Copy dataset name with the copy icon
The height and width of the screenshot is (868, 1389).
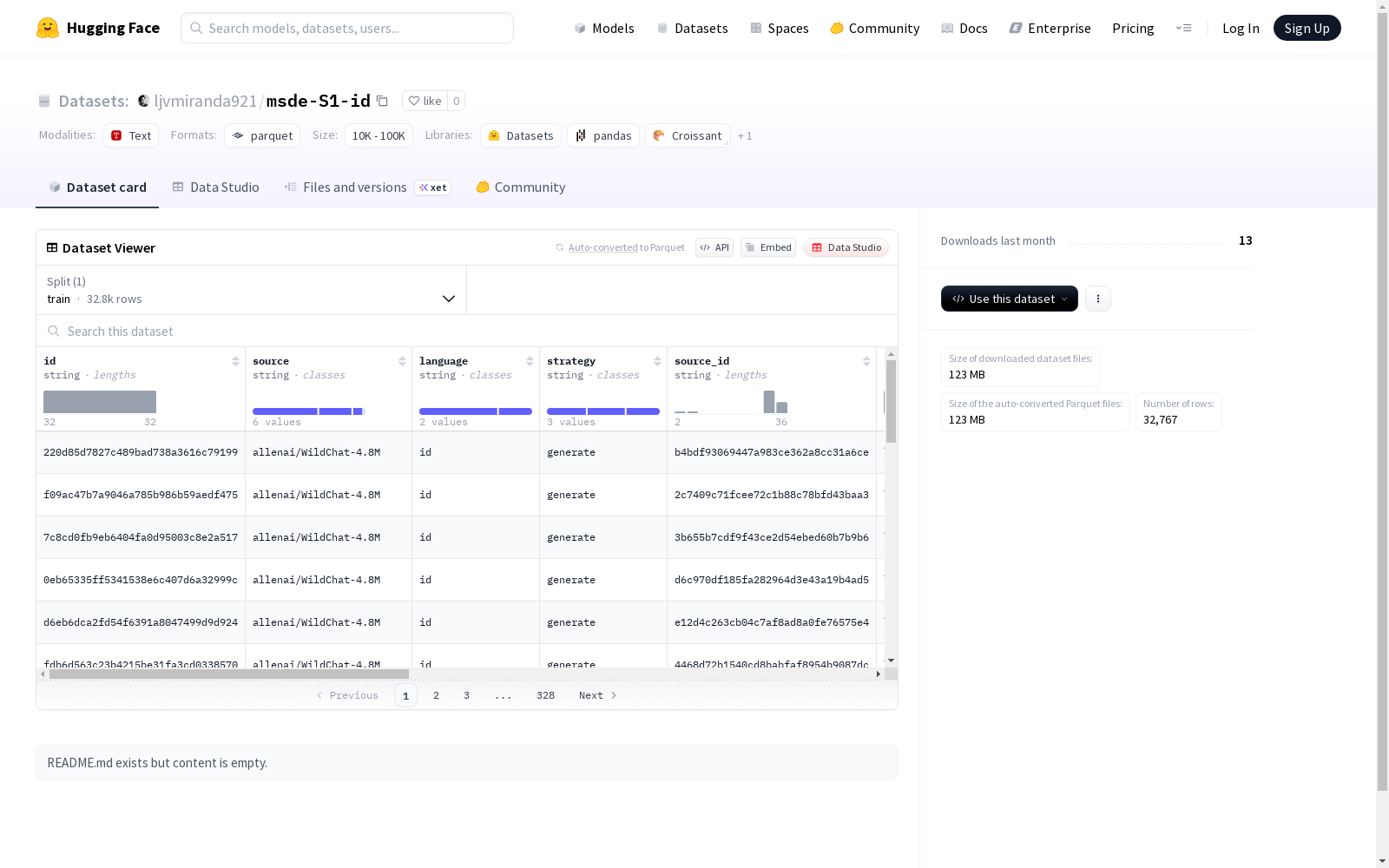(x=382, y=101)
